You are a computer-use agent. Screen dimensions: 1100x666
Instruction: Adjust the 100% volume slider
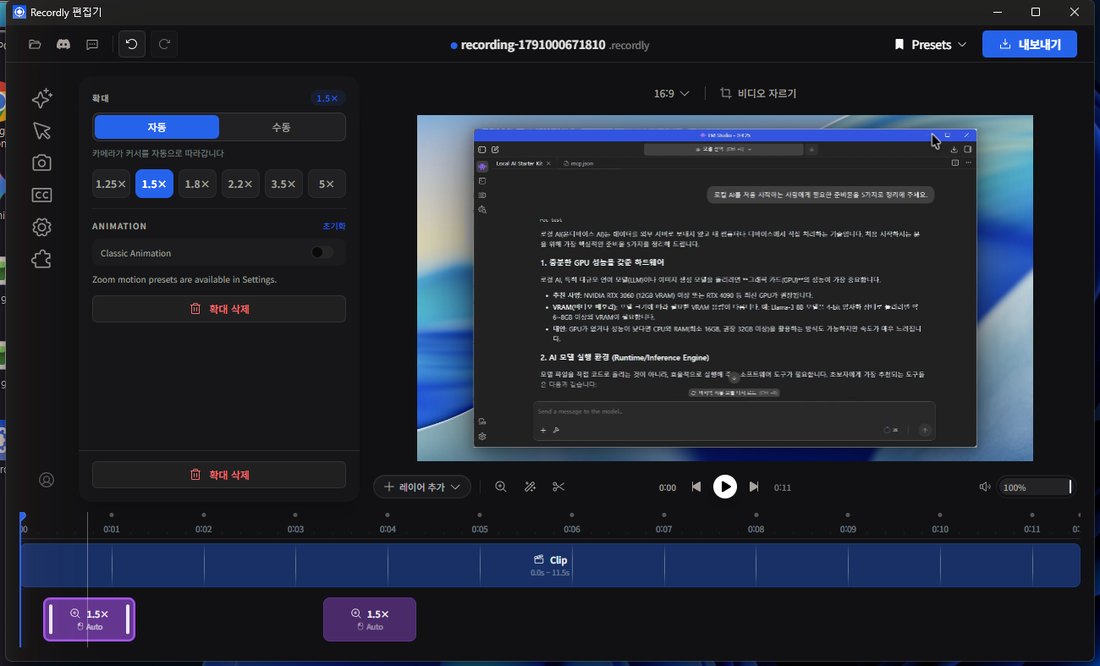tap(1035, 487)
